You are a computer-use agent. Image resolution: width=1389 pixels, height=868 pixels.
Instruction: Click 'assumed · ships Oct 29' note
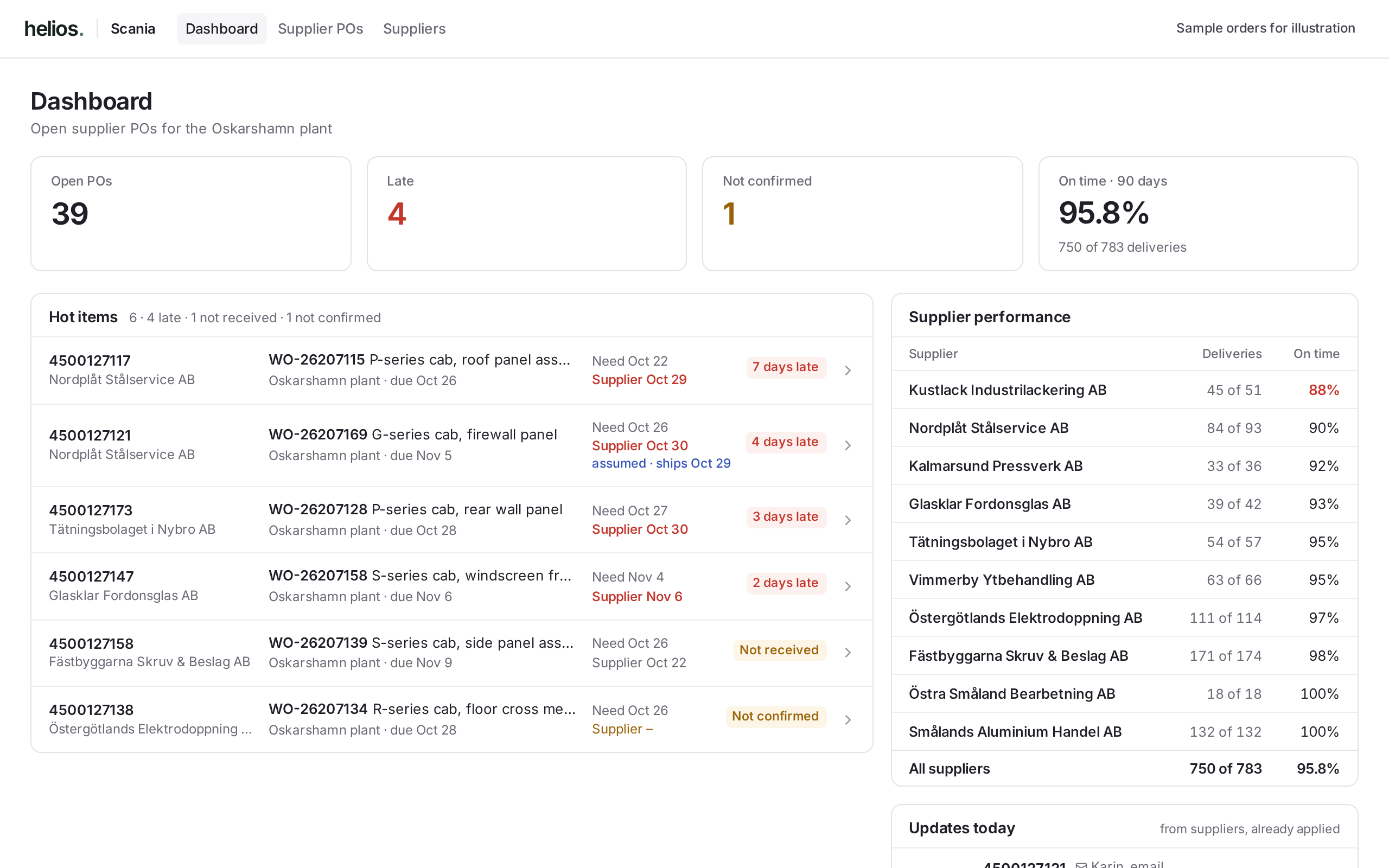[661, 463]
